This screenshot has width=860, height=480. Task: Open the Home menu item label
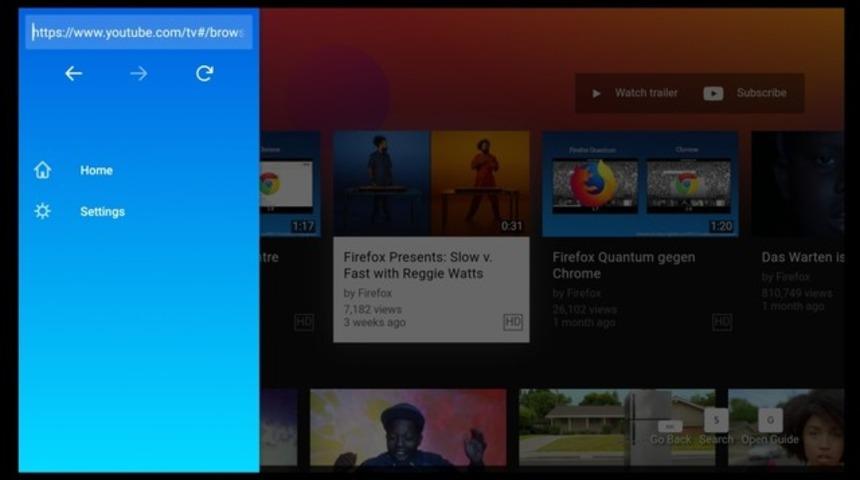97,171
